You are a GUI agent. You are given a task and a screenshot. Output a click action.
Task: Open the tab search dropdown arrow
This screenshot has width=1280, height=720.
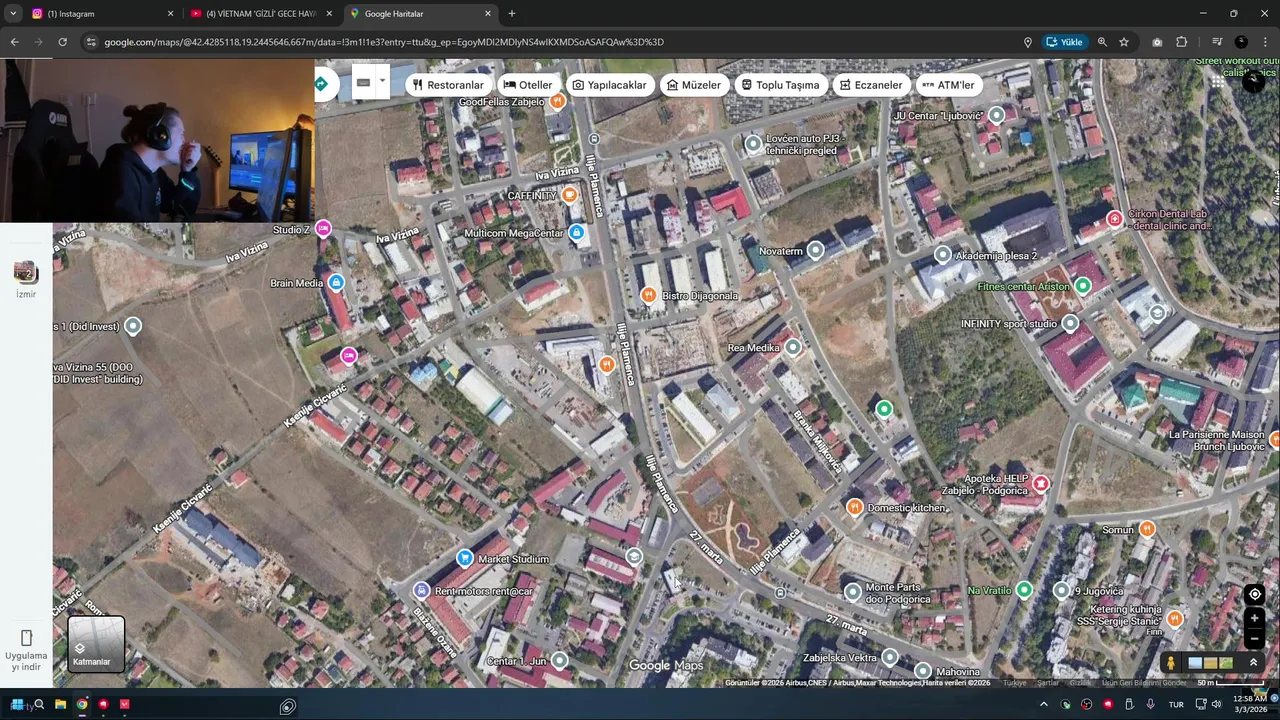(13, 14)
